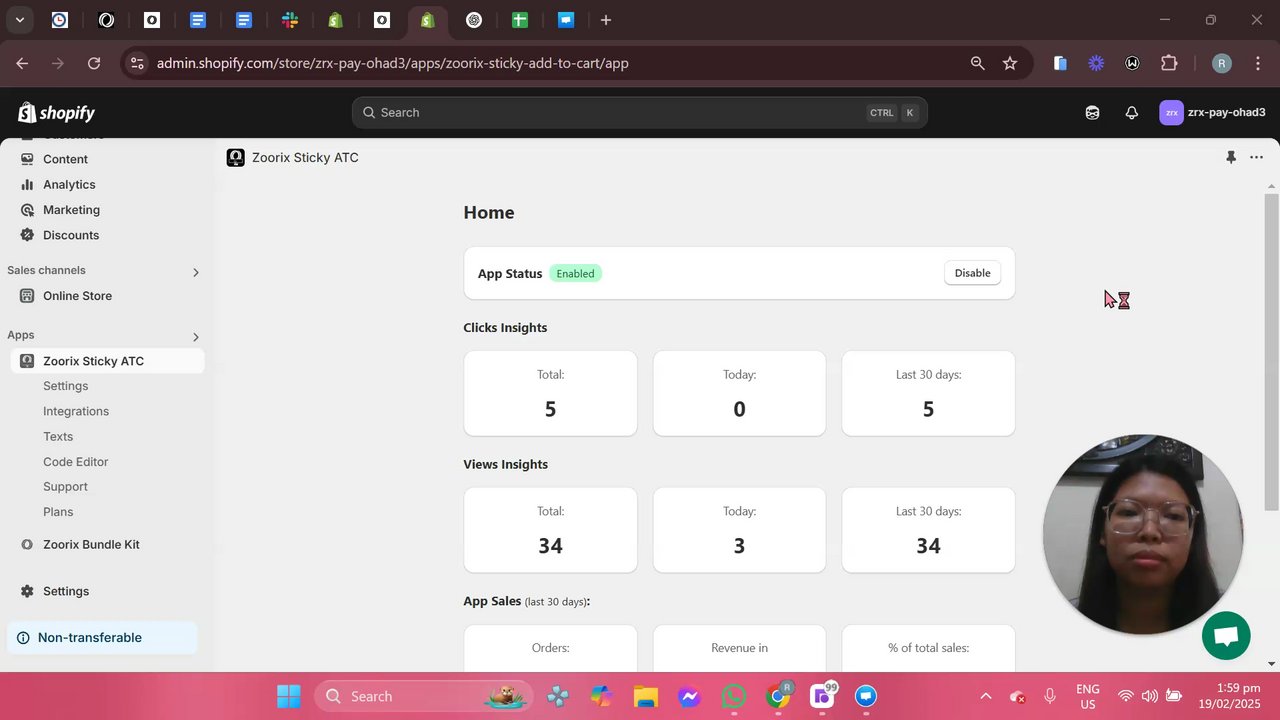
Task: Click the Views Last 30 days card
Action: point(928,530)
